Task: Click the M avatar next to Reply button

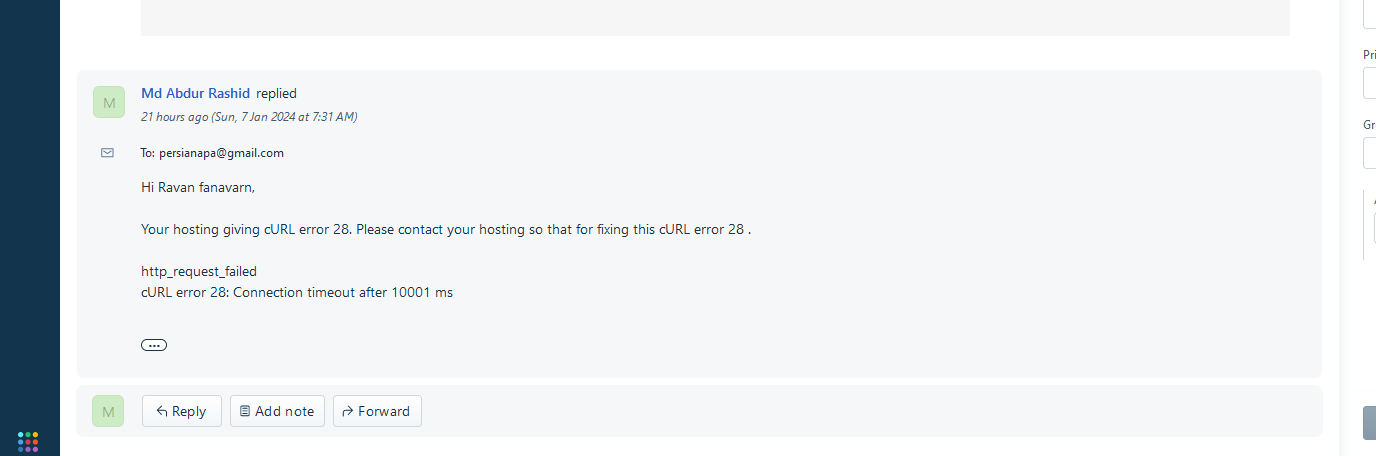Action: click(108, 411)
